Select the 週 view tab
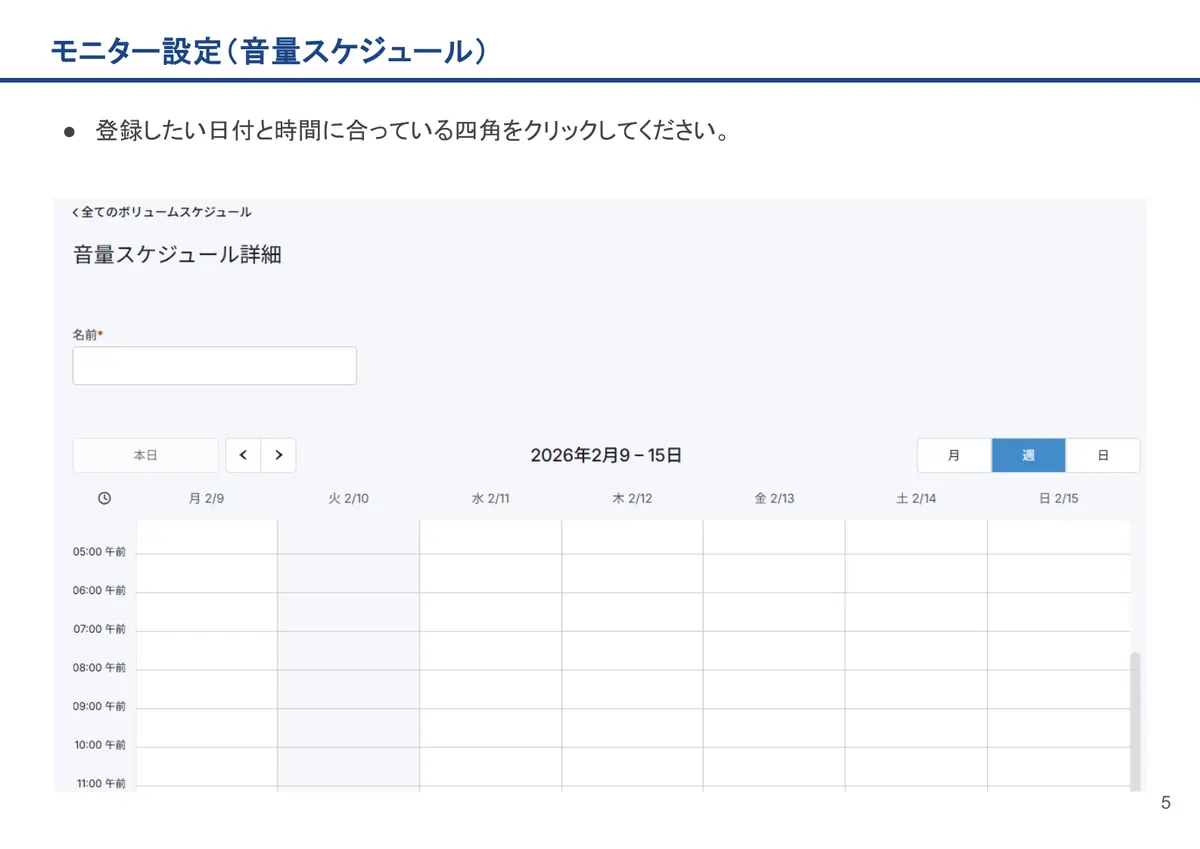The image size is (1200, 849). pos(1029,455)
